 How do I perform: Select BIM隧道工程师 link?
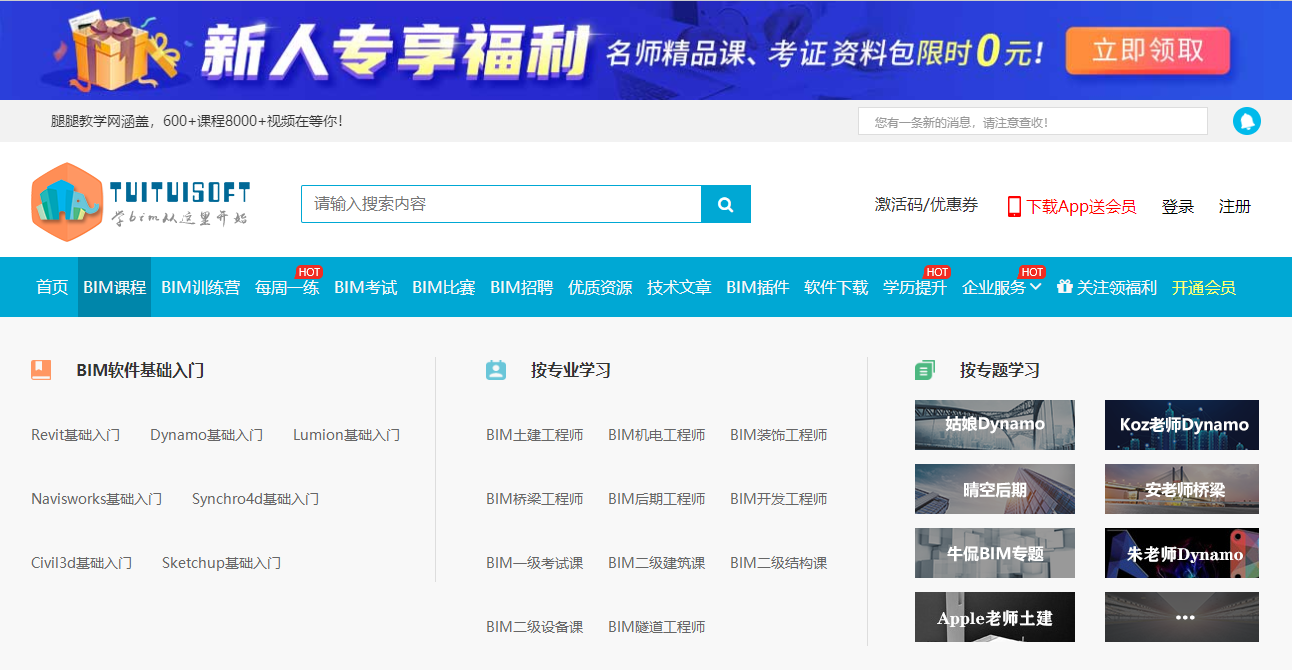click(x=656, y=627)
